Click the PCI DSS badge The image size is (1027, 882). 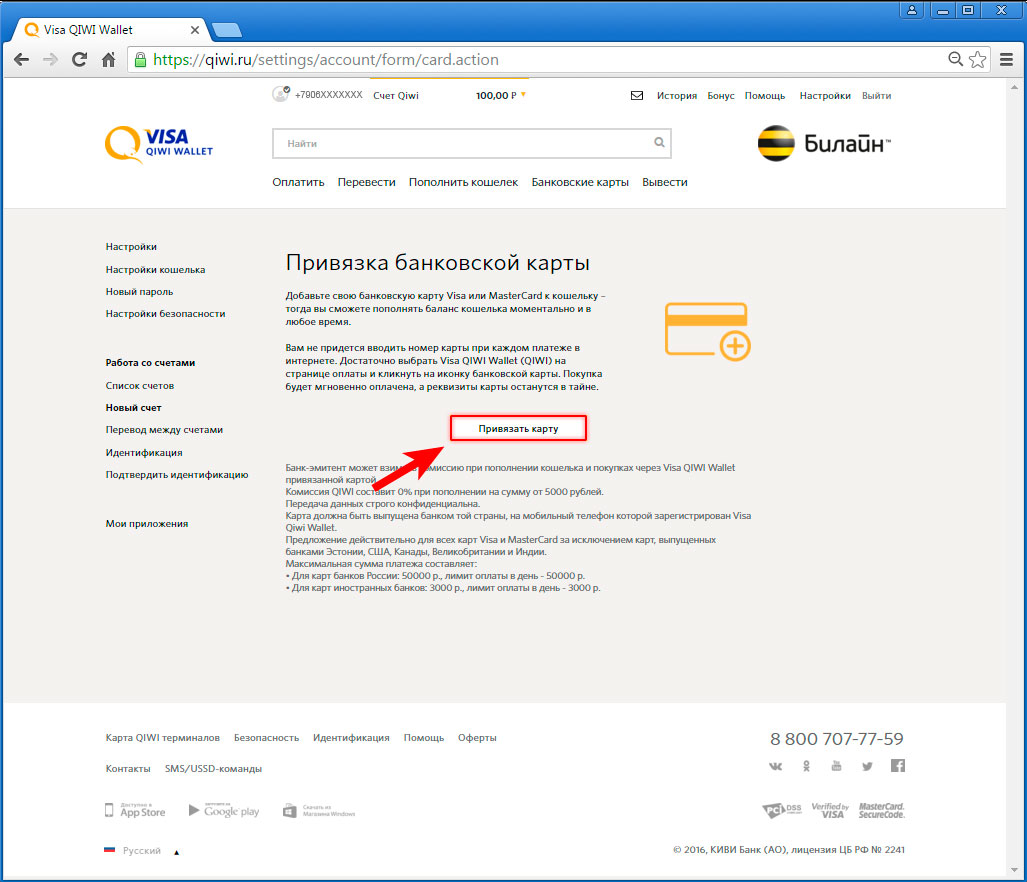pos(782,811)
